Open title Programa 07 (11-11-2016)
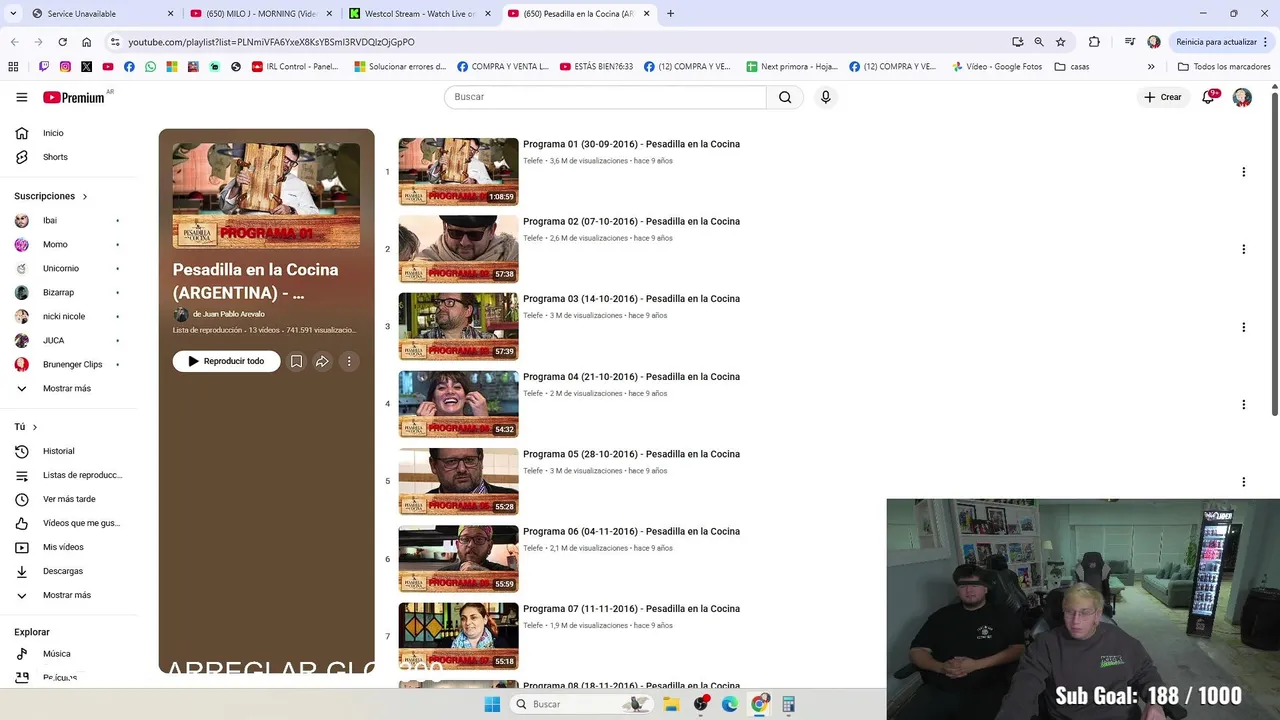This screenshot has width=1280, height=720. point(631,609)
